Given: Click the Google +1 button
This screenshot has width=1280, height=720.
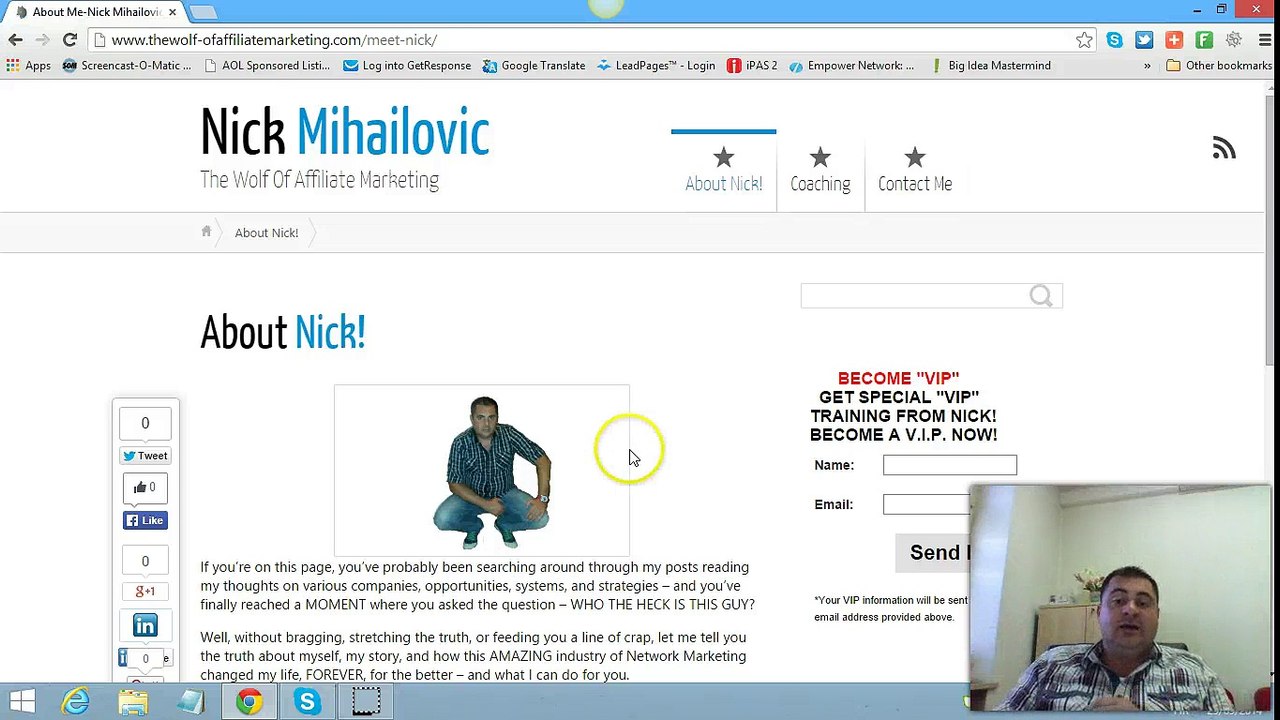Looking at the screenshot, I should (x=145, y=591).
